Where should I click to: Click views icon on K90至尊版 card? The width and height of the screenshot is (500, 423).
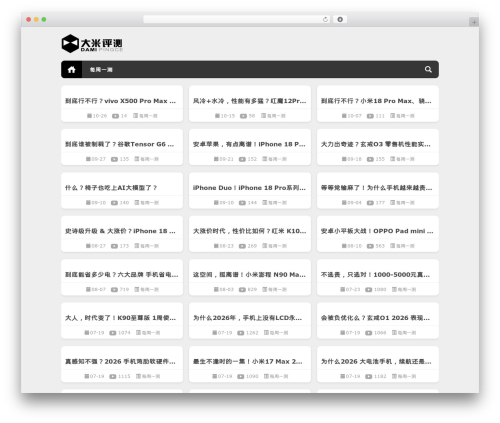[x=113, y=333]
